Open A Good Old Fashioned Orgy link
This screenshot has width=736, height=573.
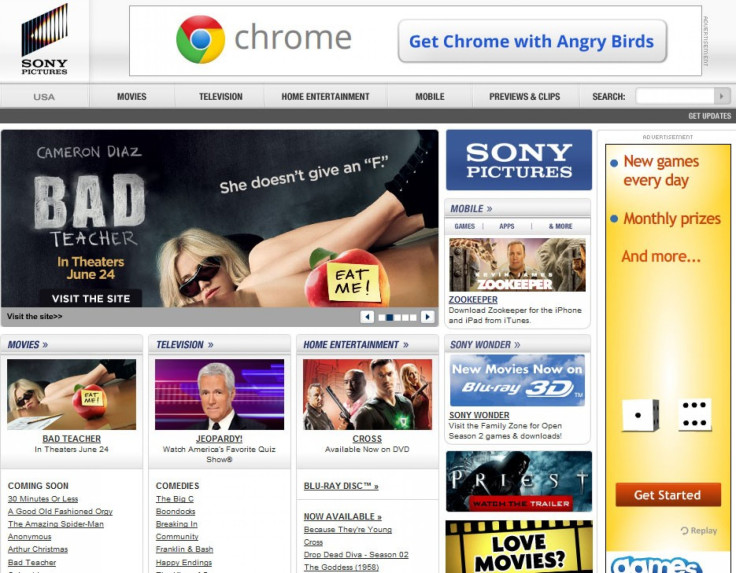click(60, 512)
